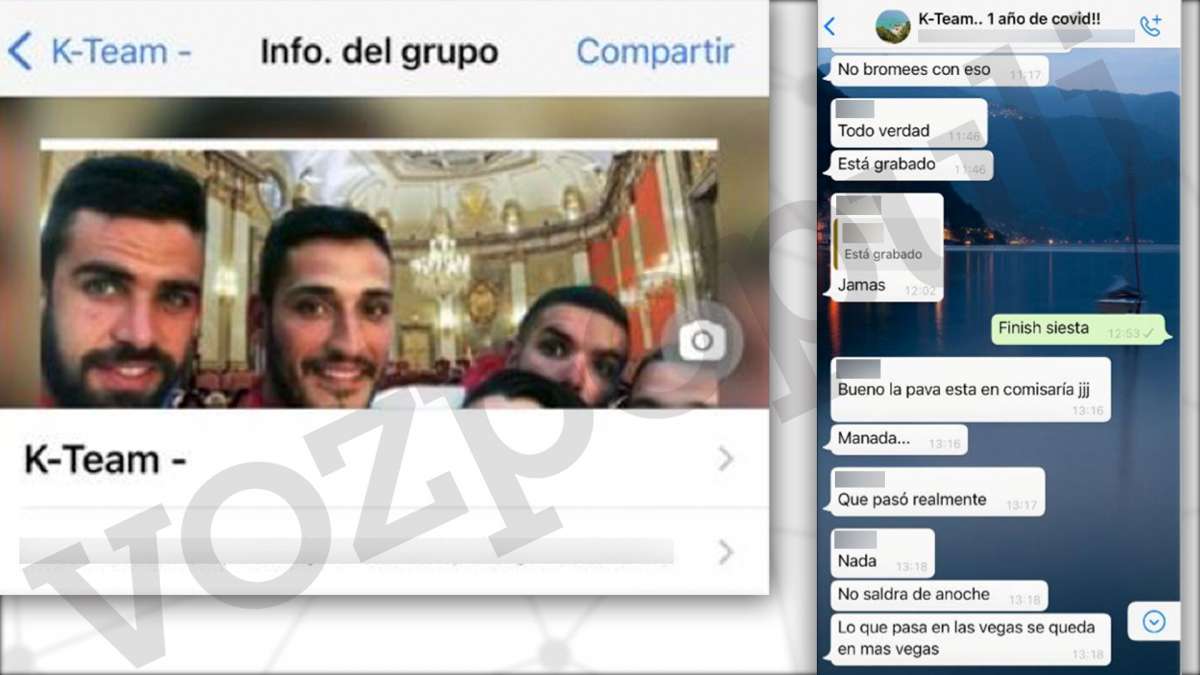
Task: Select the message Bueno la pava esta en comisaría
Action: 970,390
